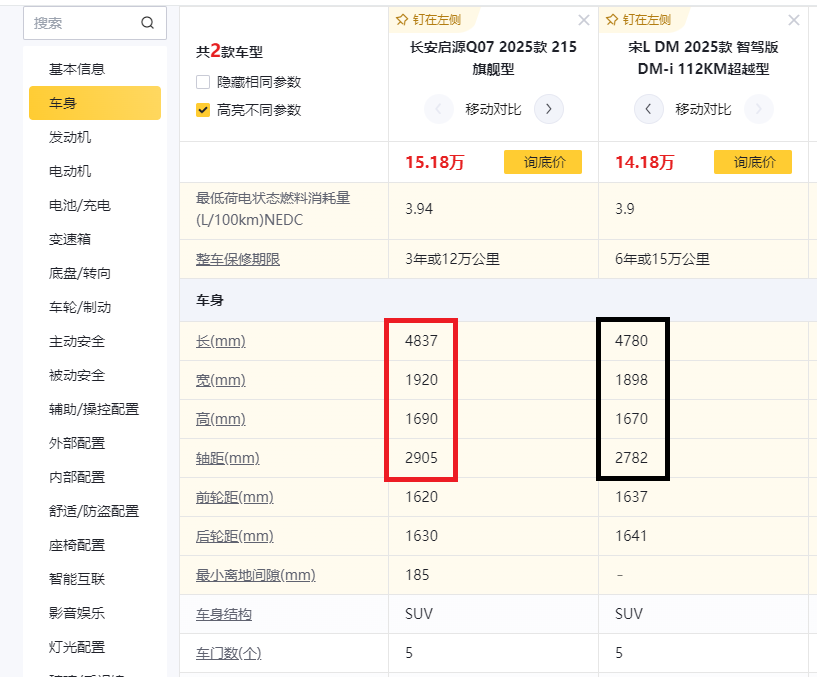Select the 185 ground clearance value
Screen dimensions: 817x677
pyautogui.click(x=417, y=575)
